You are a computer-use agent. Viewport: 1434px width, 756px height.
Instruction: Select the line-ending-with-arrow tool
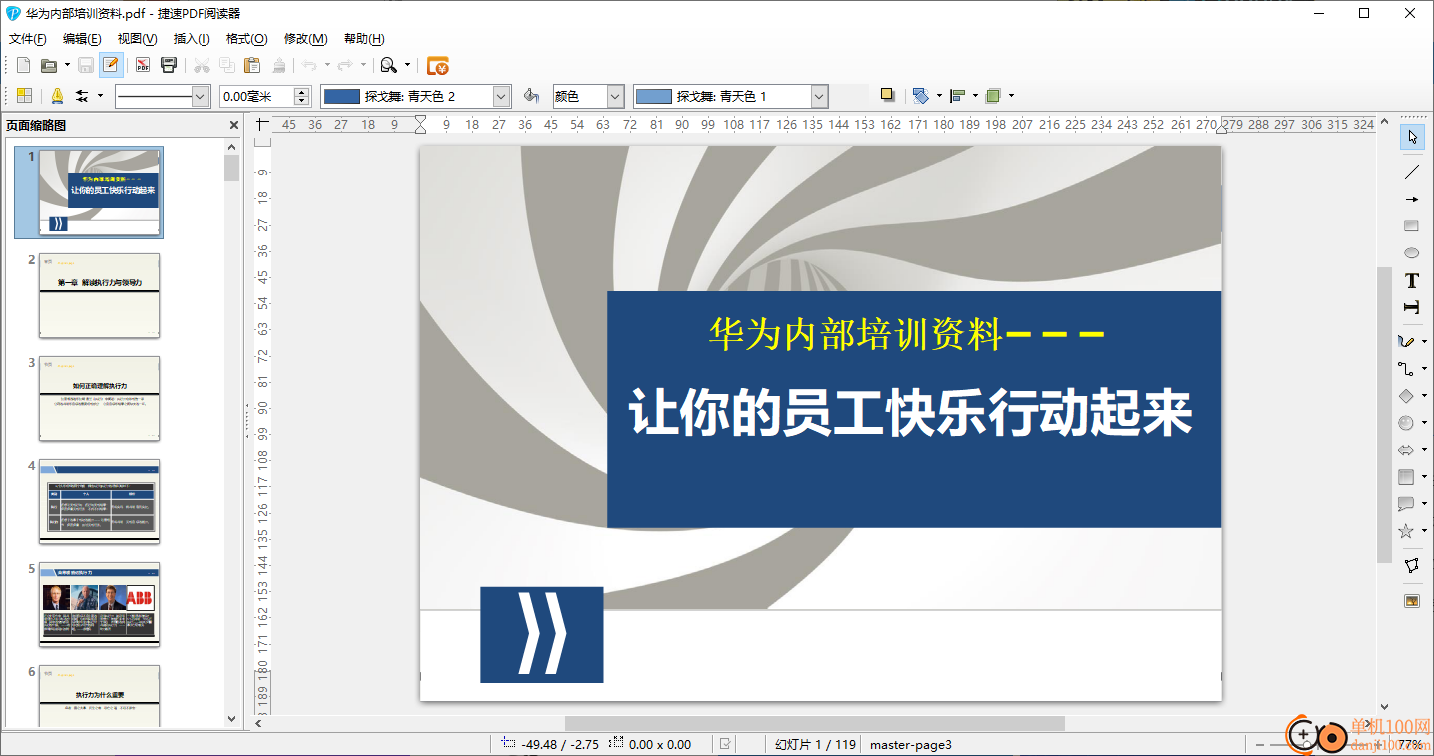point(1412,199)
